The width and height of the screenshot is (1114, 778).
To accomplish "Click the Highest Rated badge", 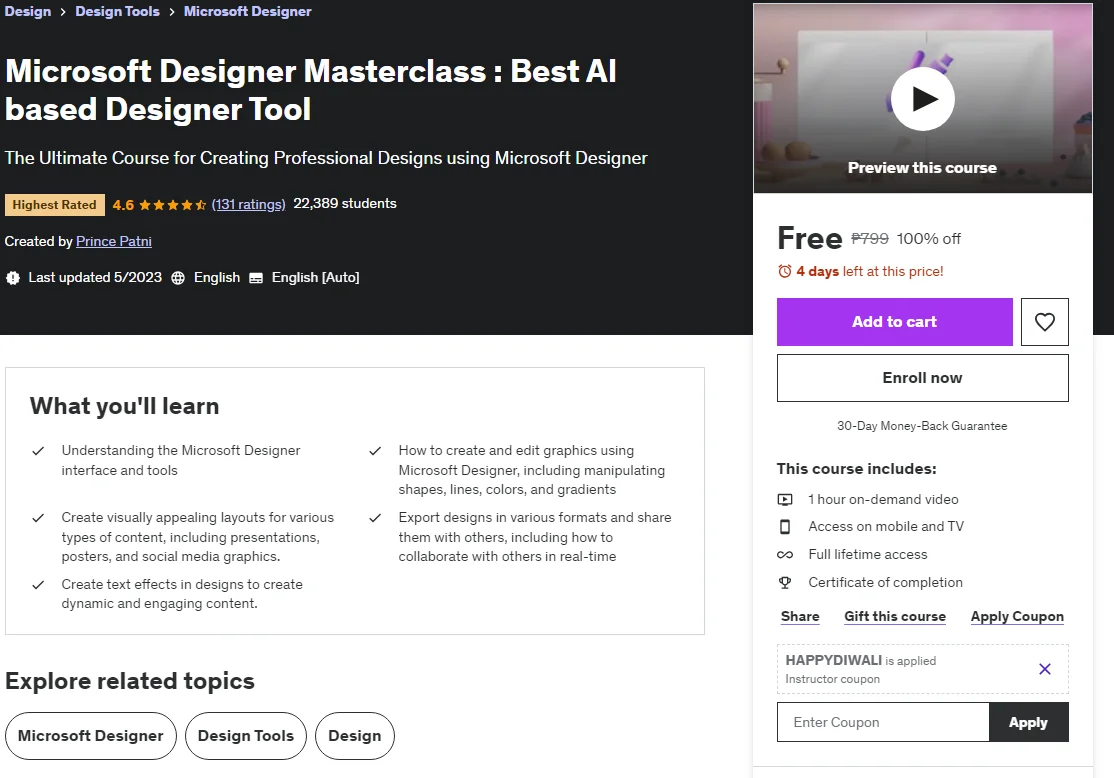I will tap(55, 205).
